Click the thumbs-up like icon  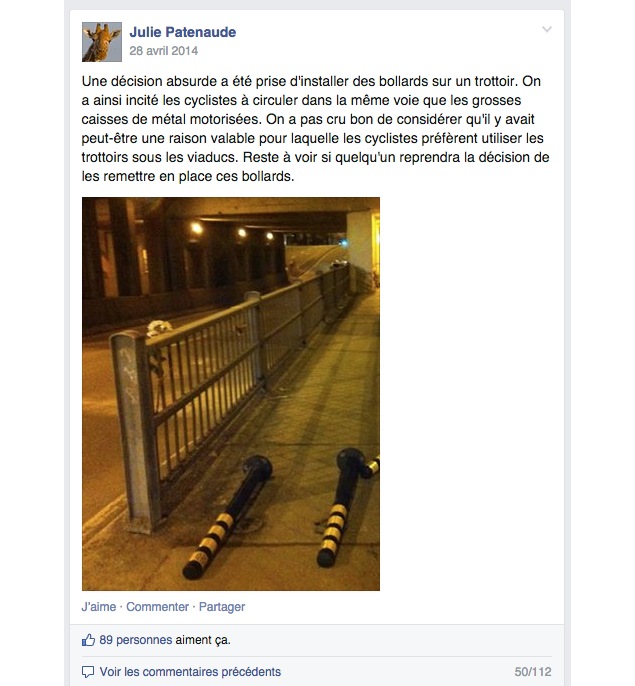pyautogui.click(x=88, y=640)
